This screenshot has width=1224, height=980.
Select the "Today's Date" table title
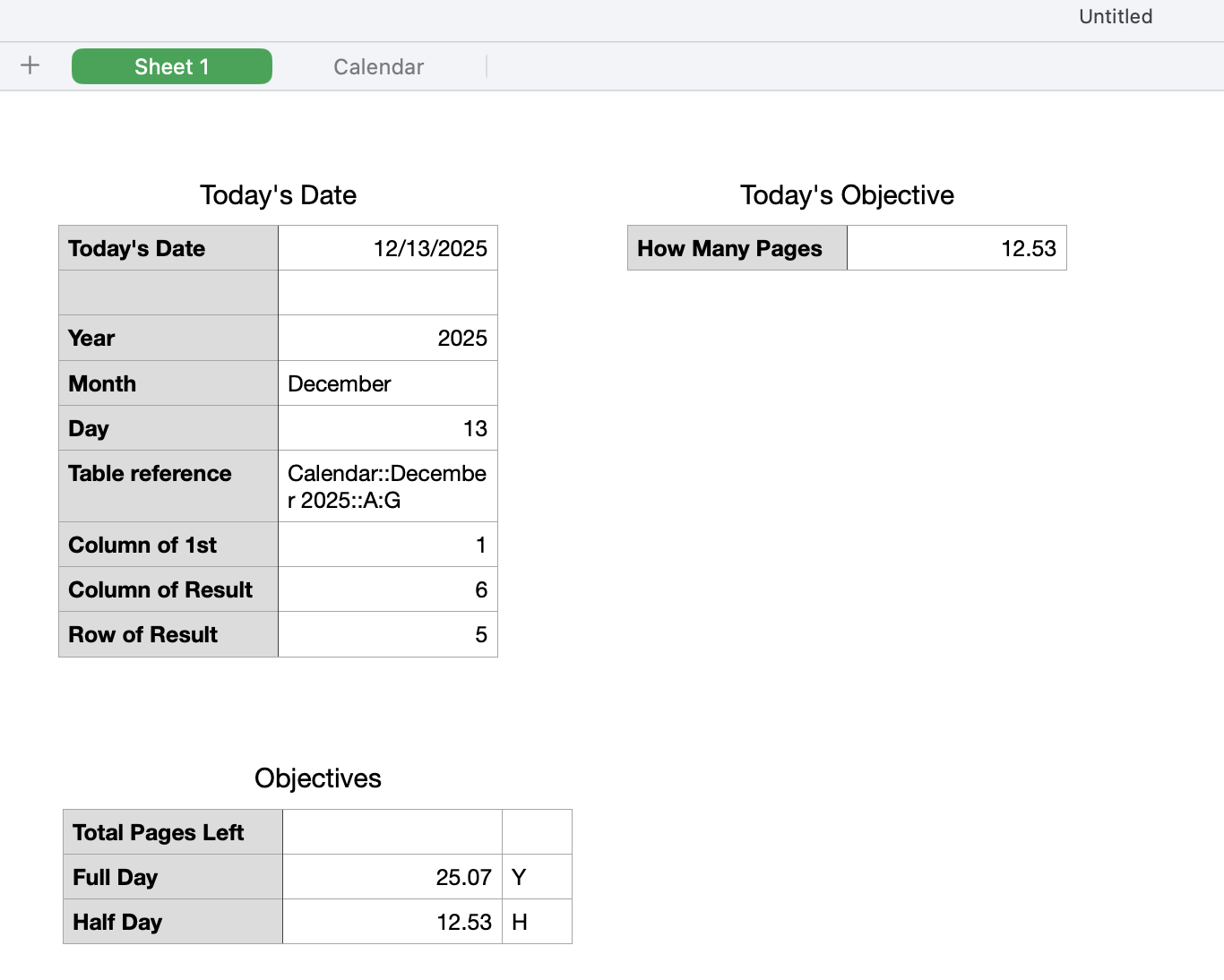click(x=278, y=195)
